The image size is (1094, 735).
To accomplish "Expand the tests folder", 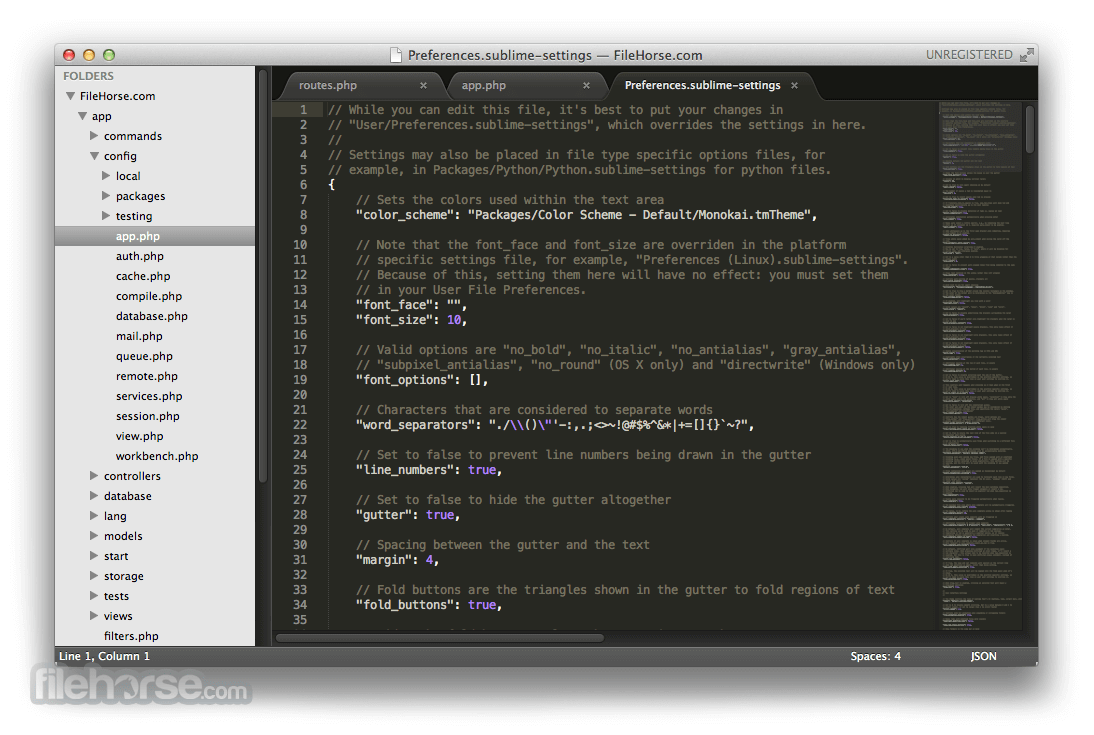I will click(94, 595).
